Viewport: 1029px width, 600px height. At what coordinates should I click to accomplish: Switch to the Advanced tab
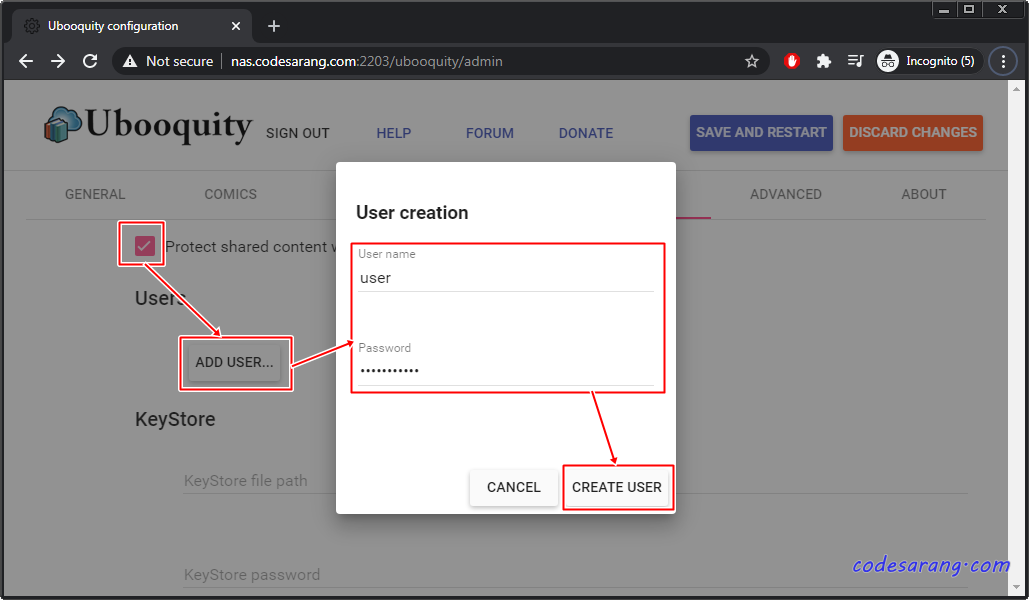click(786, 194)
